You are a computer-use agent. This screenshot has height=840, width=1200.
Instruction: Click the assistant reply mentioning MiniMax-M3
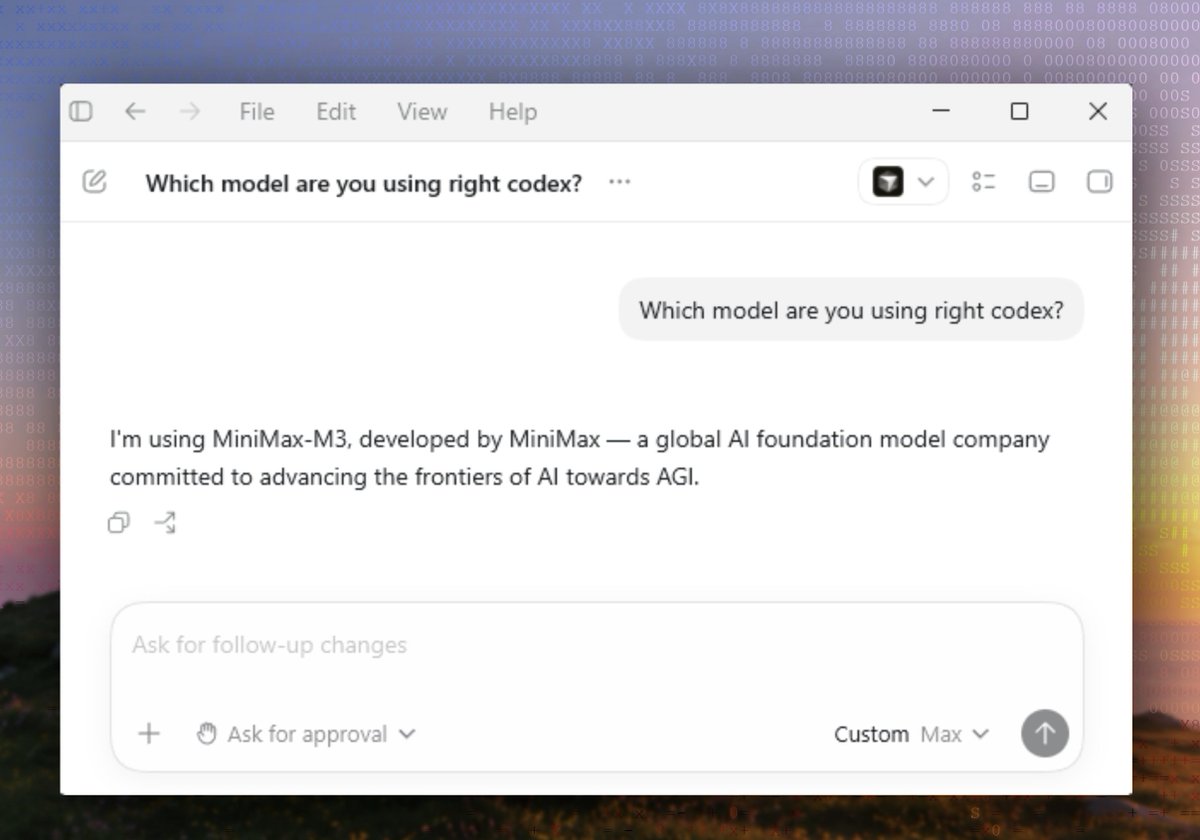point(580,458)
